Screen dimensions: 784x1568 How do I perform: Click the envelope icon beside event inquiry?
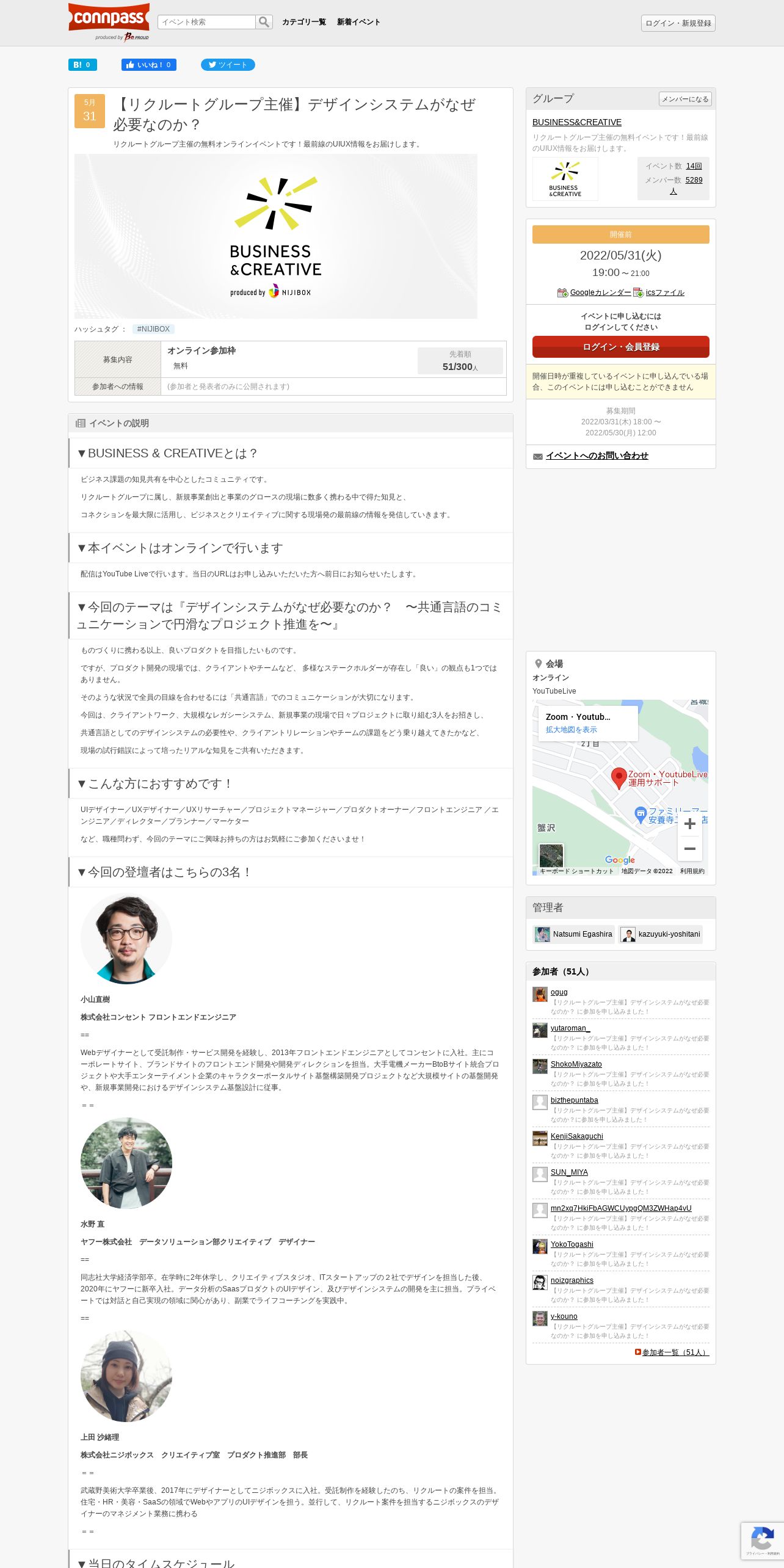click(538, 457)
